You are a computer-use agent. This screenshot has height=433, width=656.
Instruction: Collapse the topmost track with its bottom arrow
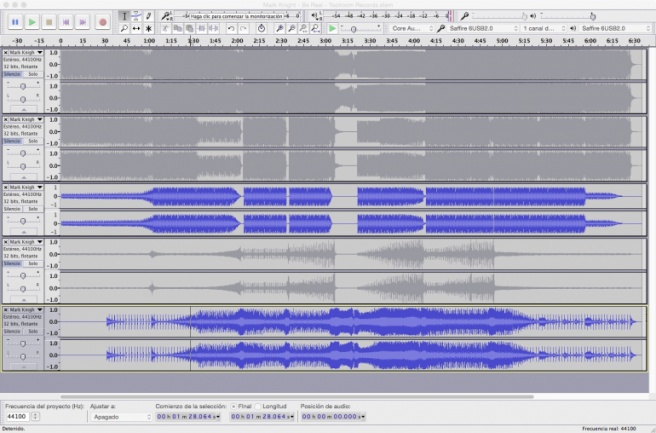click(x=23, y=110)
